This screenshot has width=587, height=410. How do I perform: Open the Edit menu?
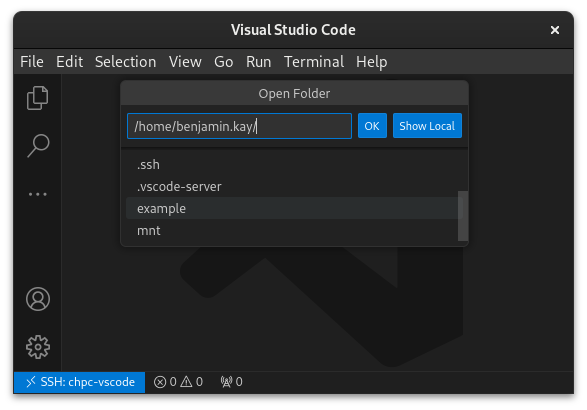click(69, 62)
